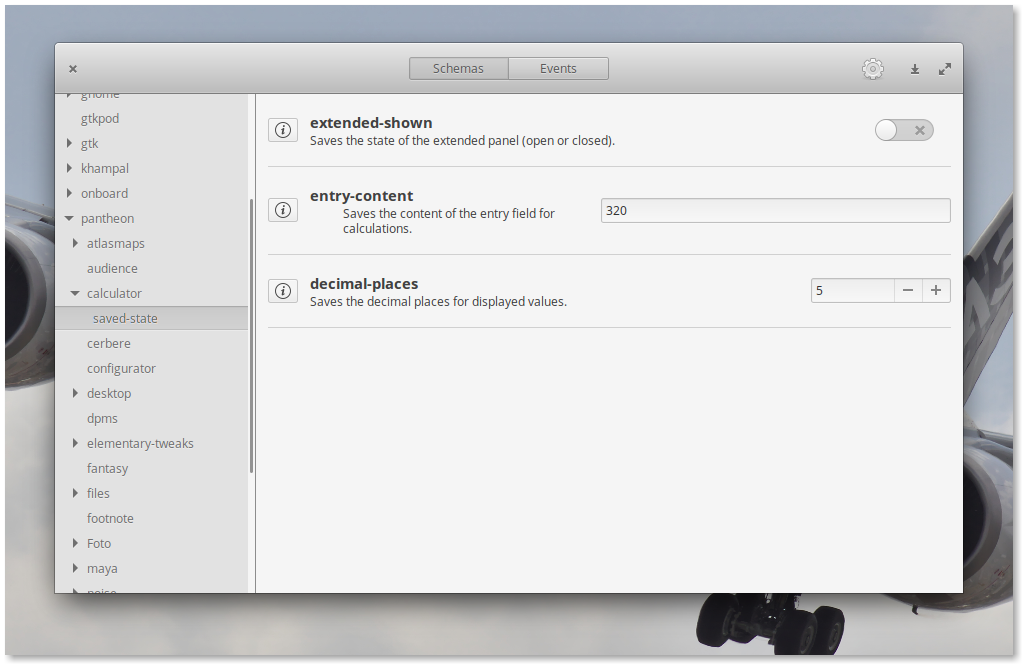Click the info icon for extended-shown
The image size is (1022, 664).
283,130
